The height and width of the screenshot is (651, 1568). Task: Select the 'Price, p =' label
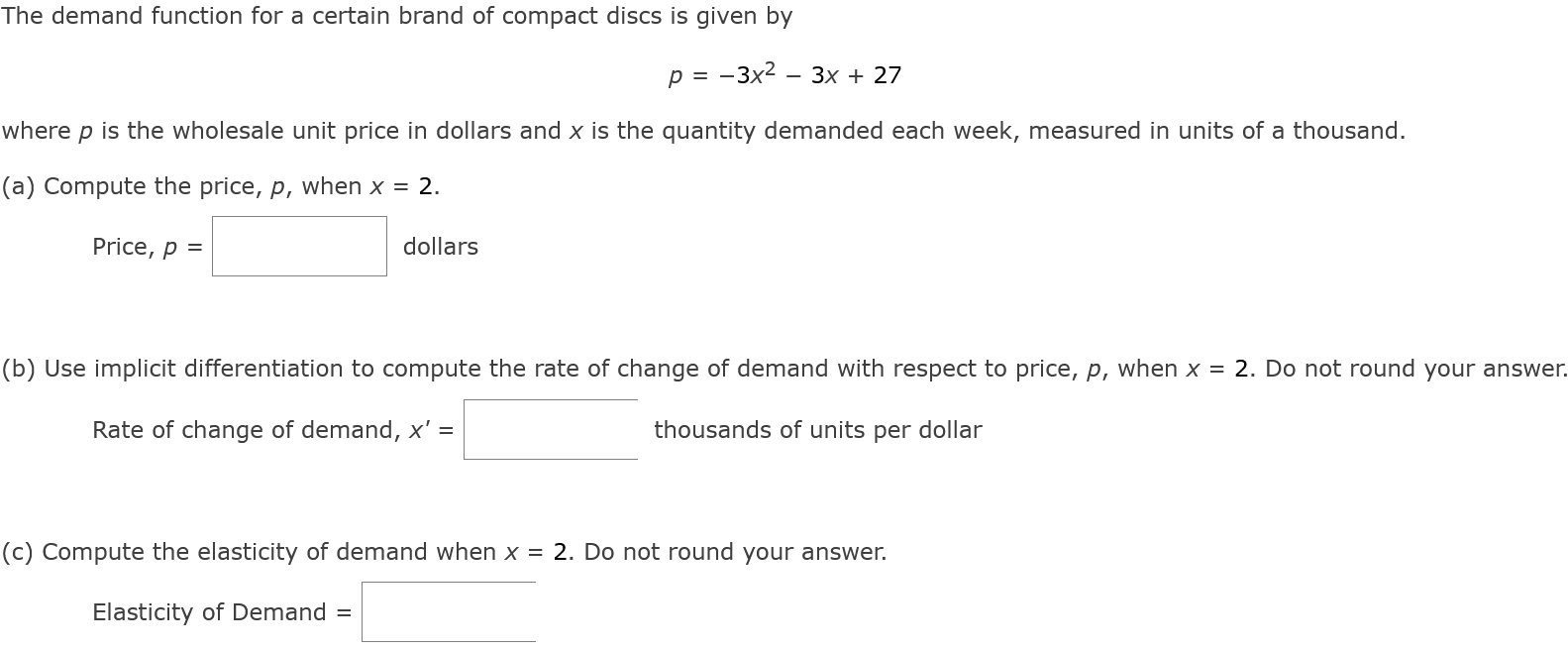(147, 247)
